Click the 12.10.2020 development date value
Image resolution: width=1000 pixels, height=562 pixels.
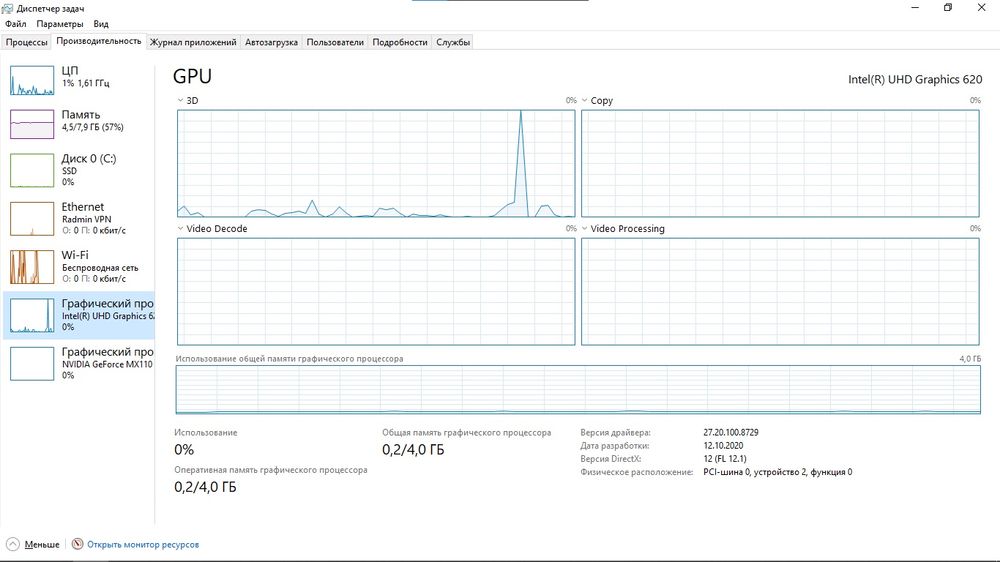[x=723, y=446]
